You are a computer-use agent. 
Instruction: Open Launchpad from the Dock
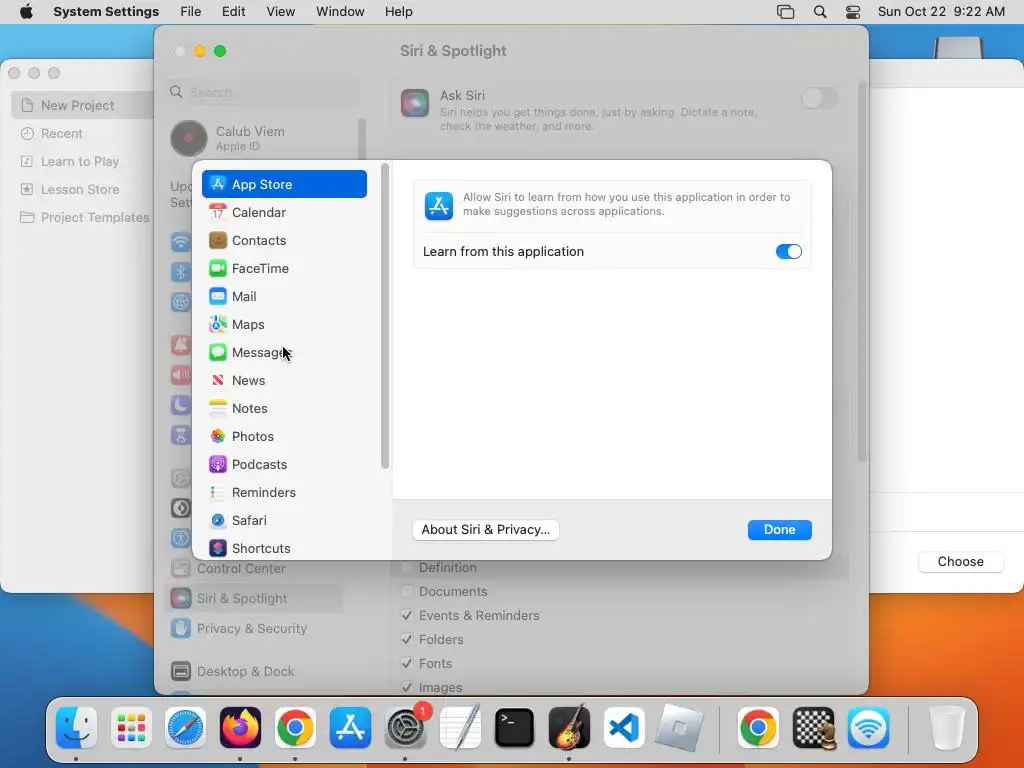coord(131,728)
